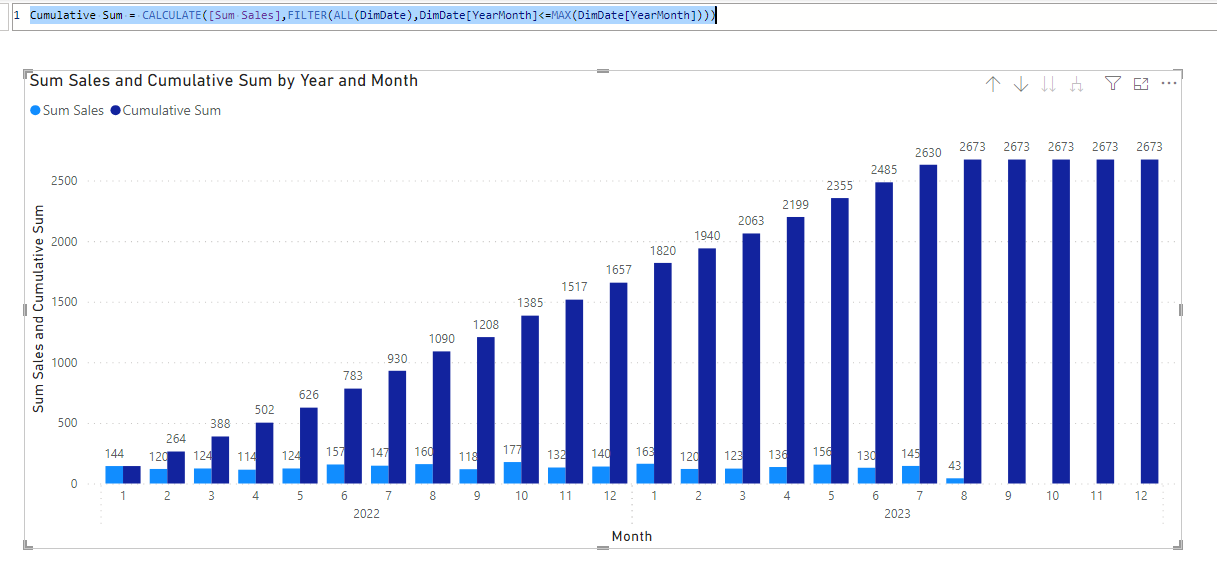Click the 2500 y-axis tick label

(x=64, y=181)
